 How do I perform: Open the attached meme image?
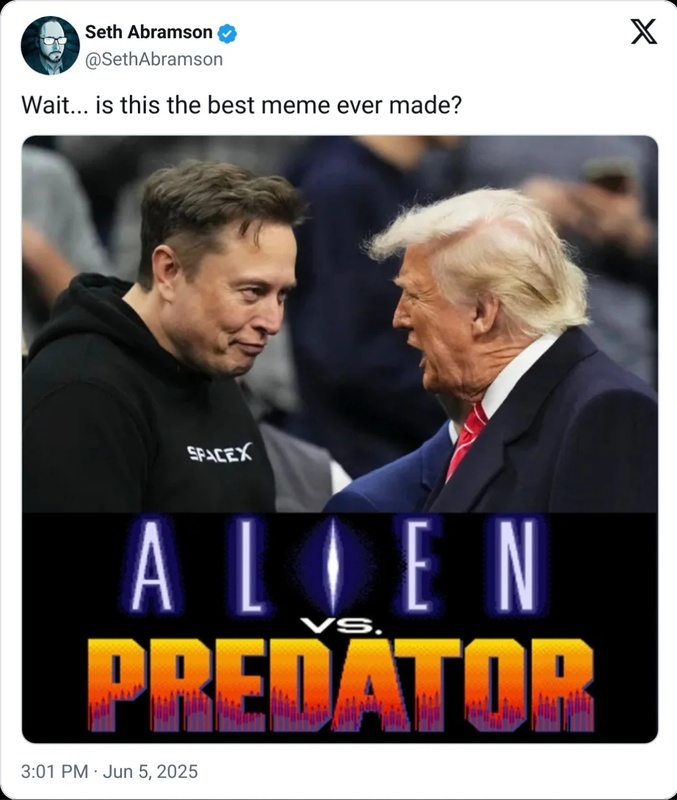click(x=340, y=439)
